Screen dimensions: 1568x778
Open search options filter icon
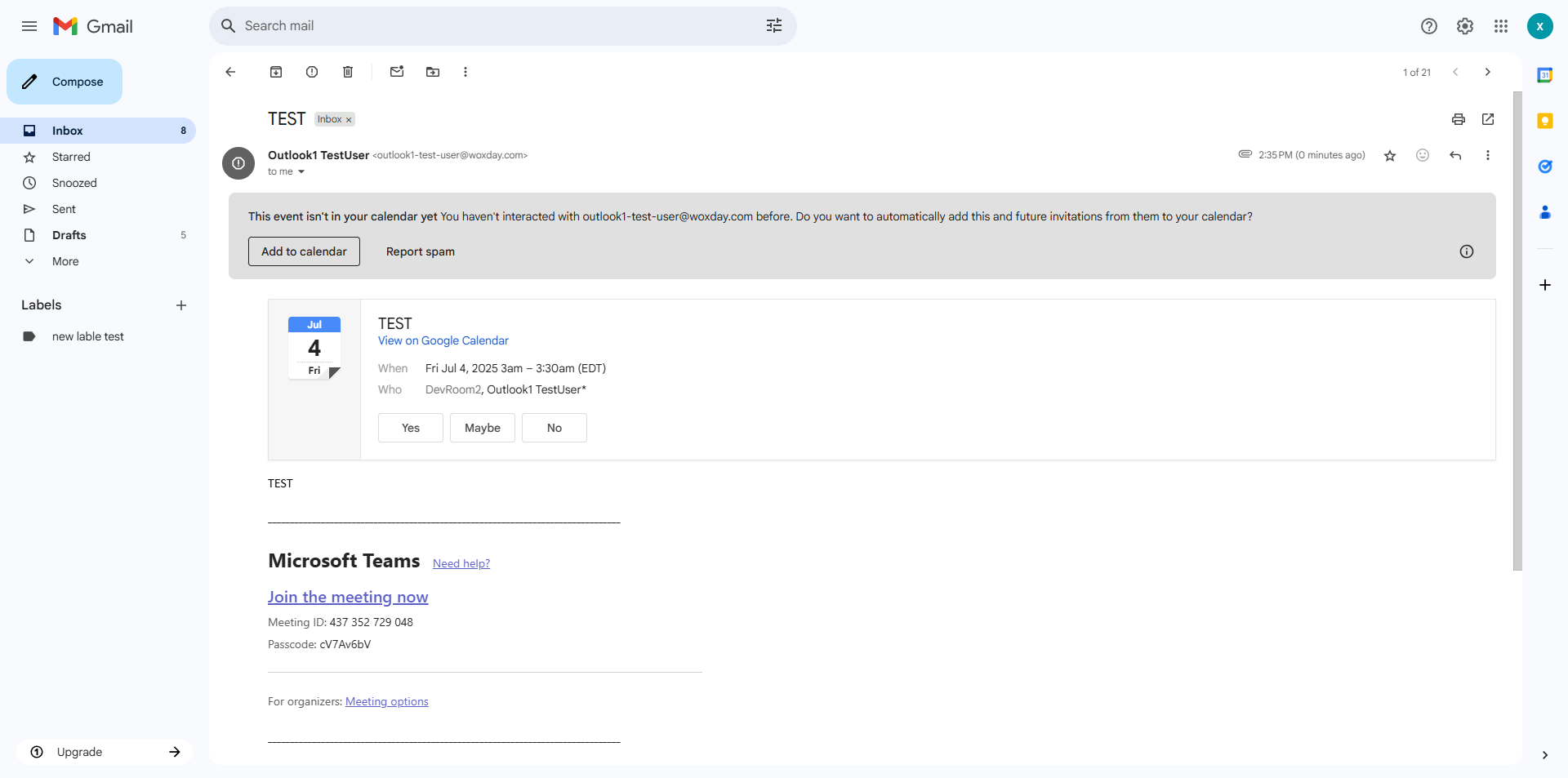tap(774, 26)
